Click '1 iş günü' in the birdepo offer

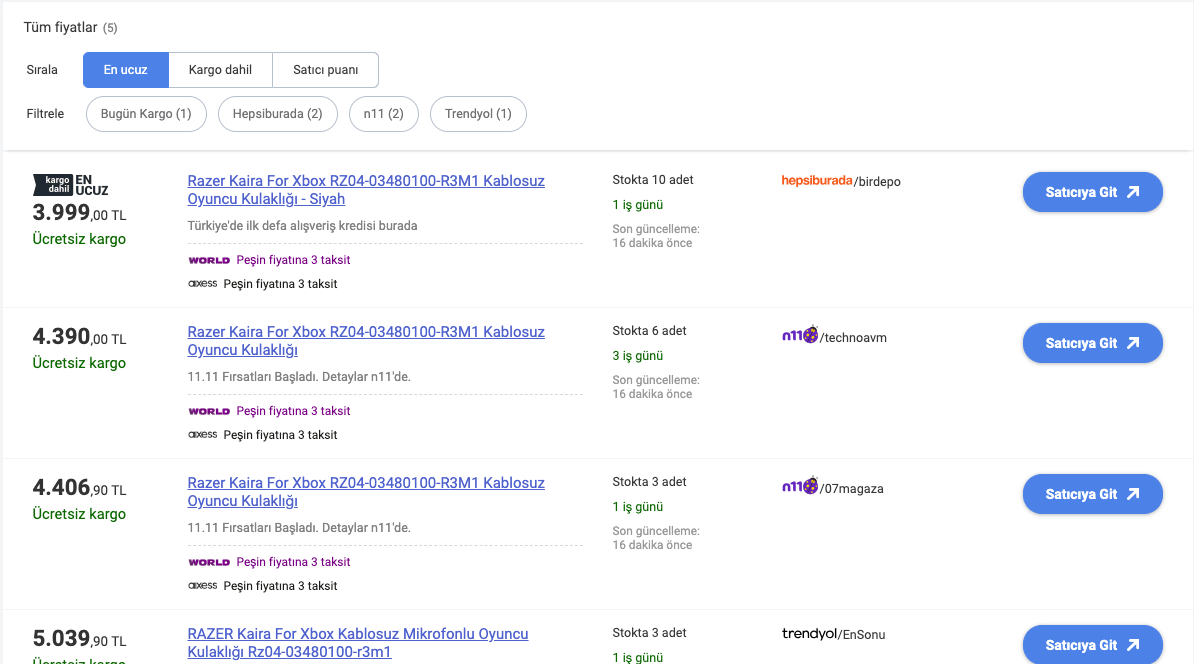637,205
